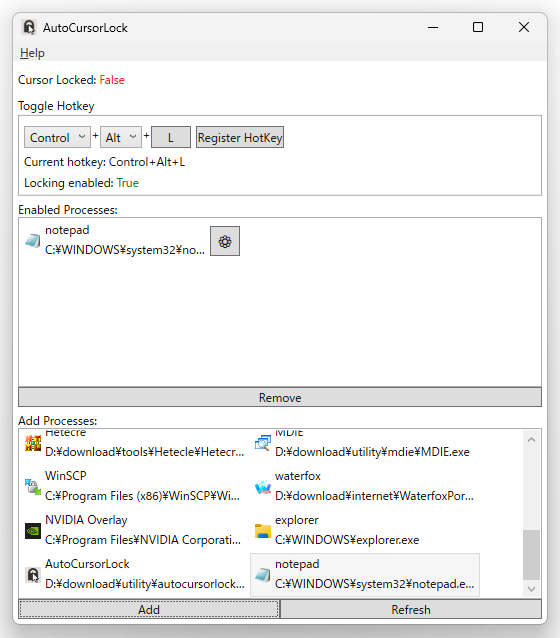Select the Hetecle process icon
The width and height of the screenshot is (560, 638).
tap(33, 443)
